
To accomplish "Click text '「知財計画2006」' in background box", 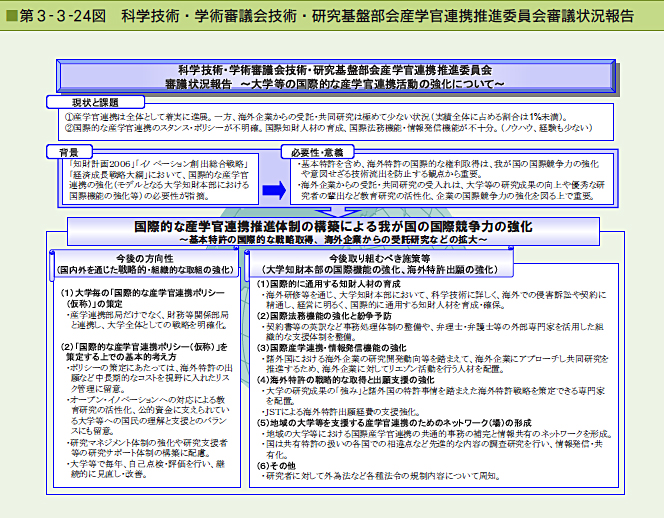I will (x=102, y=164).
